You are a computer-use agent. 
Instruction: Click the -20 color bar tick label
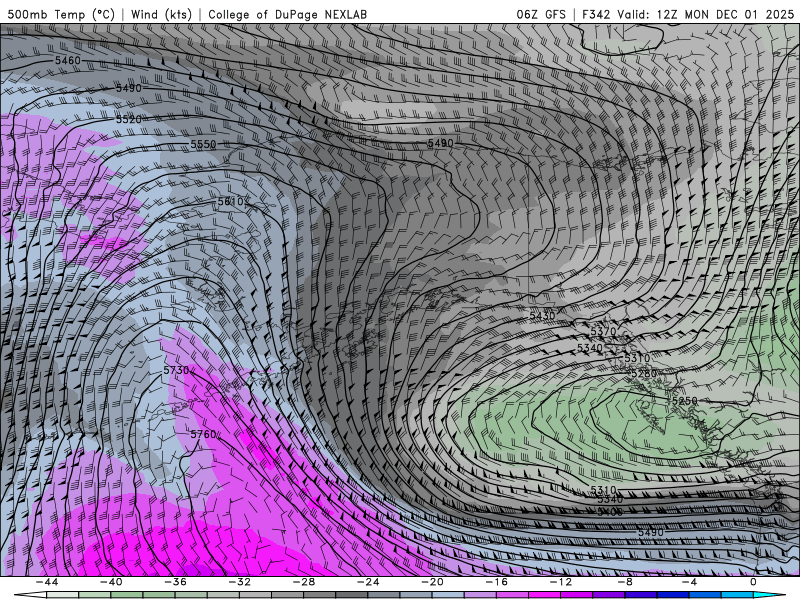click(x=433, y=582)
